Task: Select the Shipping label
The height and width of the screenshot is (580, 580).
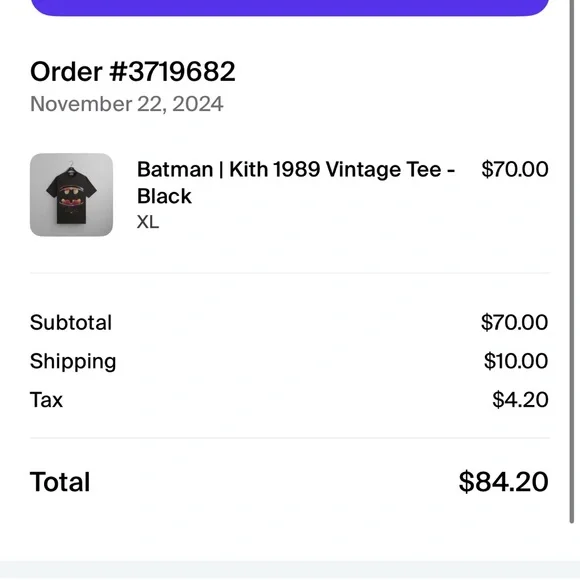Action: [x=73, y=362]
